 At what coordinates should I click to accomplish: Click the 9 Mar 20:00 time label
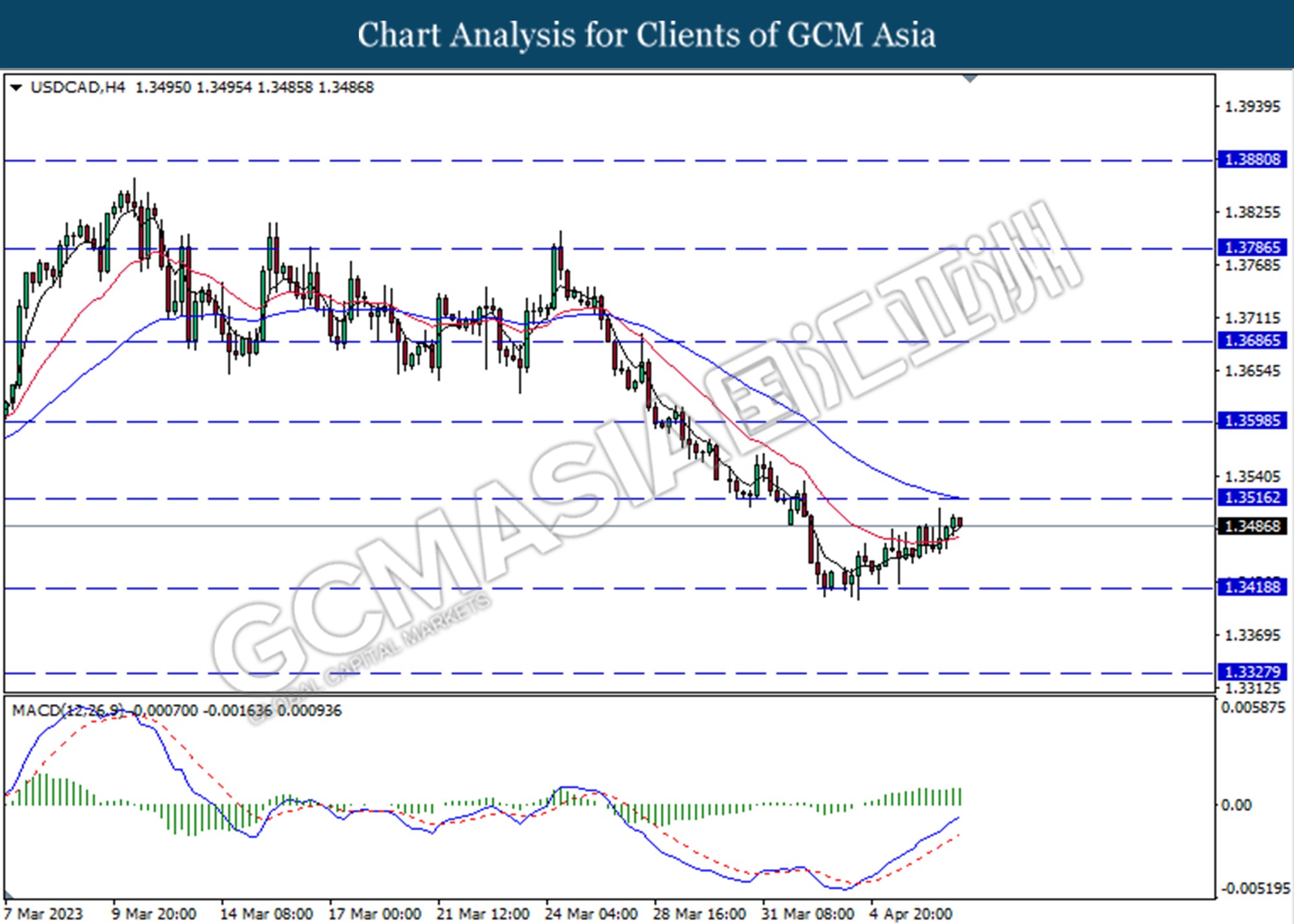point(154,914)
